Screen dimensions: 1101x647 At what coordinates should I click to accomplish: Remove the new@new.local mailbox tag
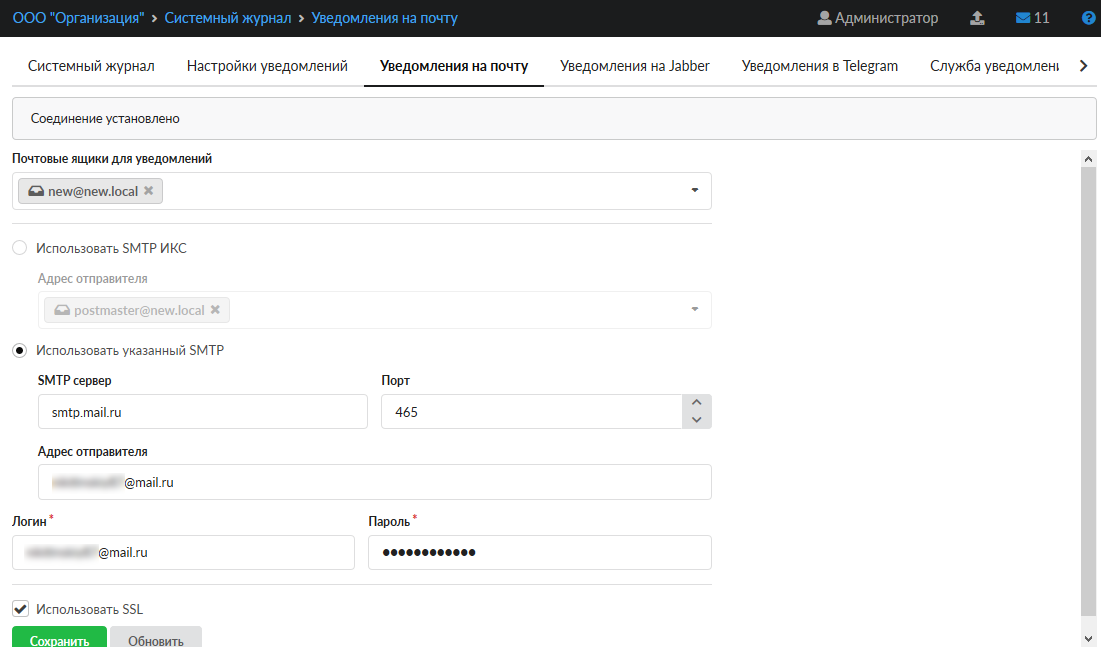[149, 191]
